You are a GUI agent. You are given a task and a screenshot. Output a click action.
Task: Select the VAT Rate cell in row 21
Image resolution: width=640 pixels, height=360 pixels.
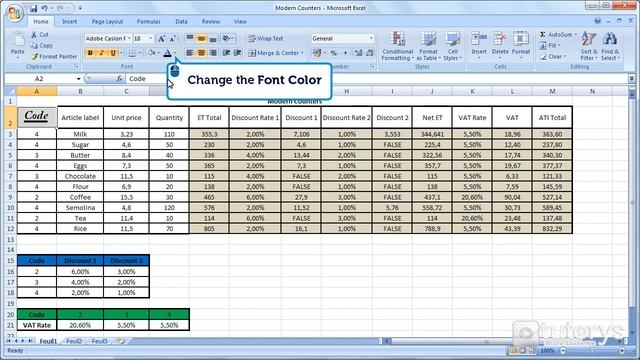coord(37,325)
